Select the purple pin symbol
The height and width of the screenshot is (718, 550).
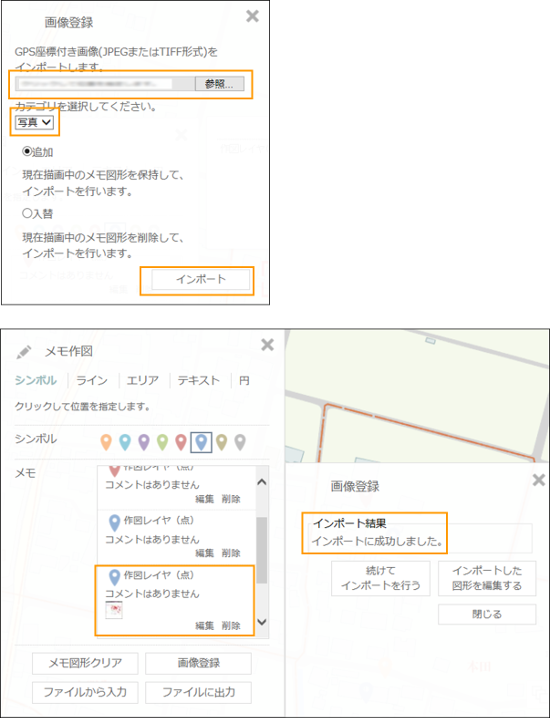click(144, 442)
